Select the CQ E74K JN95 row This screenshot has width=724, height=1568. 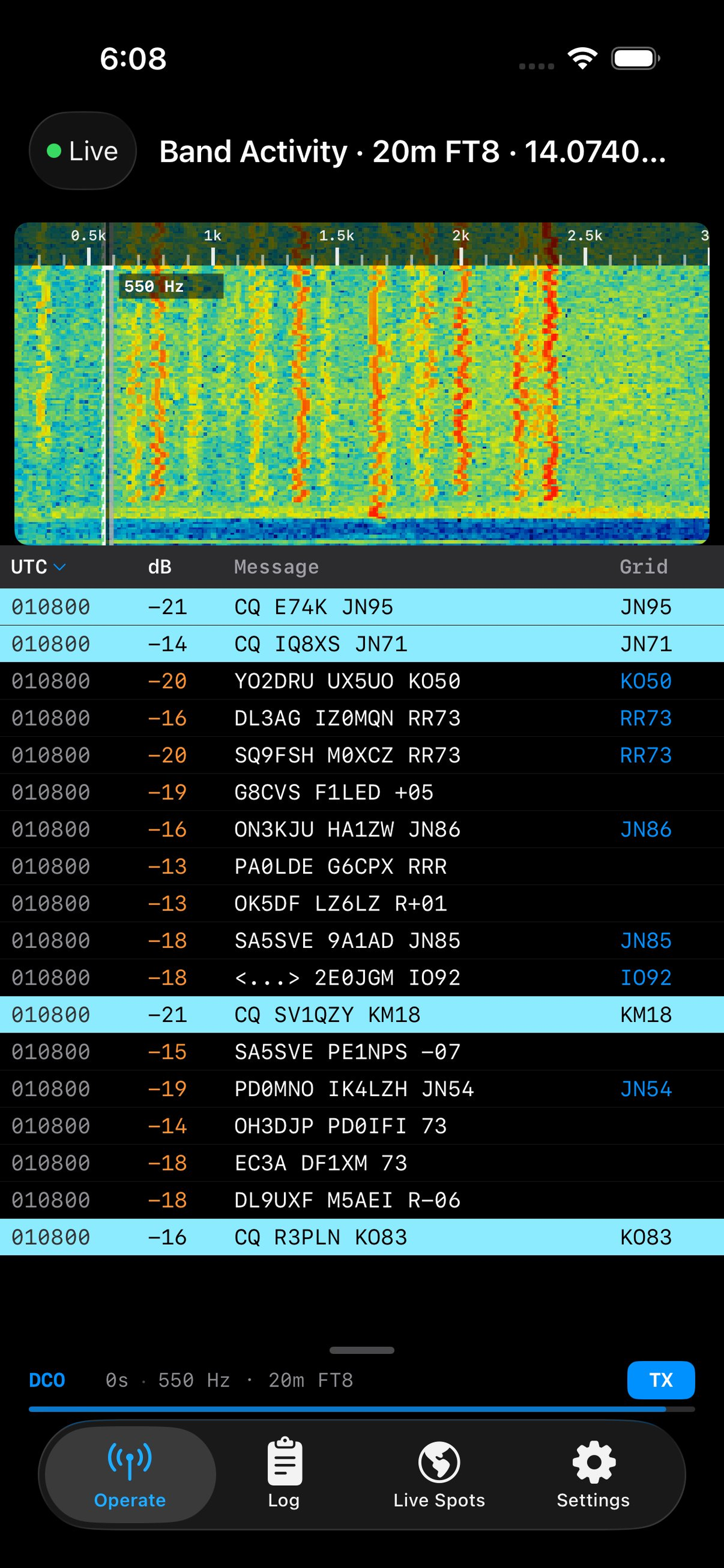tap(362, 606)
